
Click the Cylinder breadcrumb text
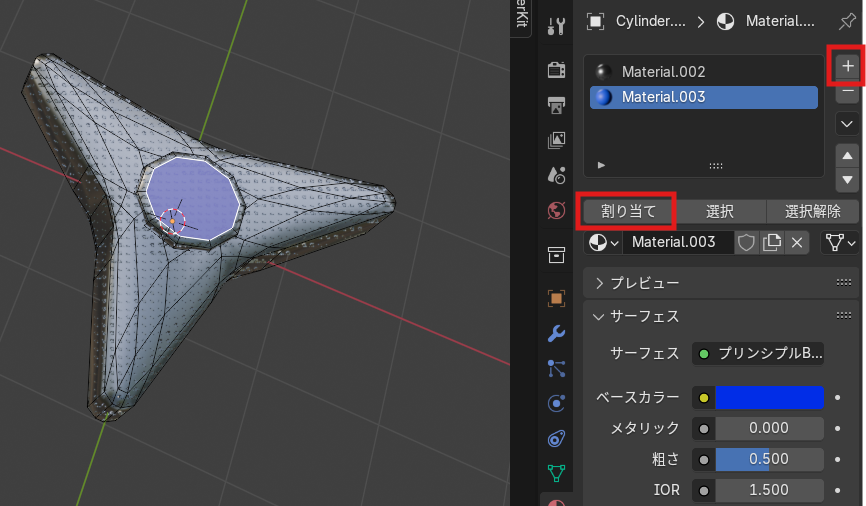[651, 22]
